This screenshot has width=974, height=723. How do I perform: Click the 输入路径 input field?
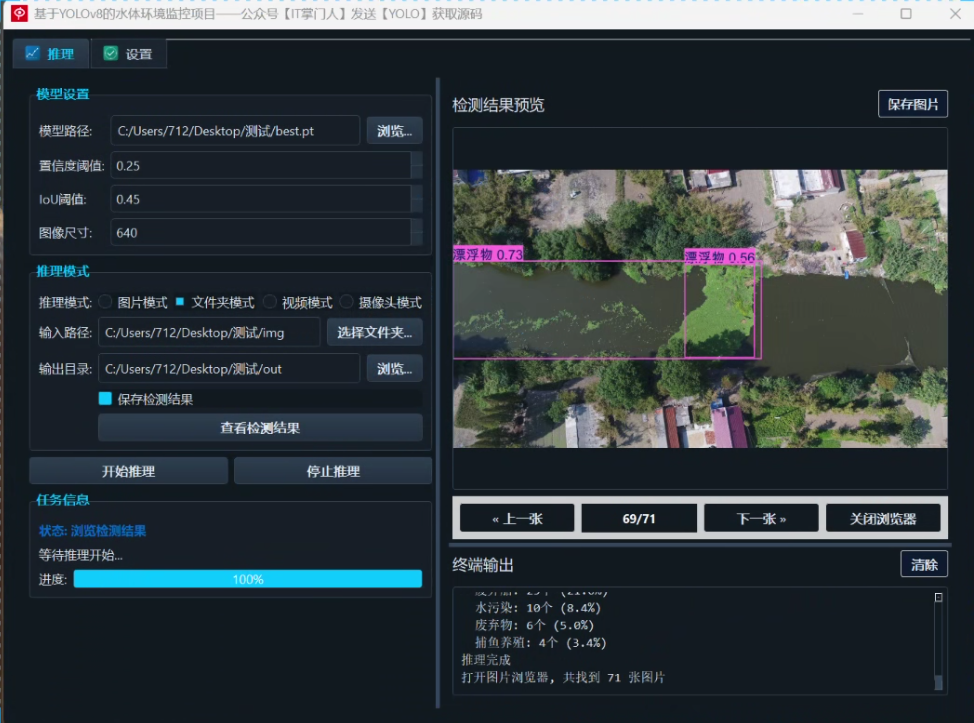point(209,332)
